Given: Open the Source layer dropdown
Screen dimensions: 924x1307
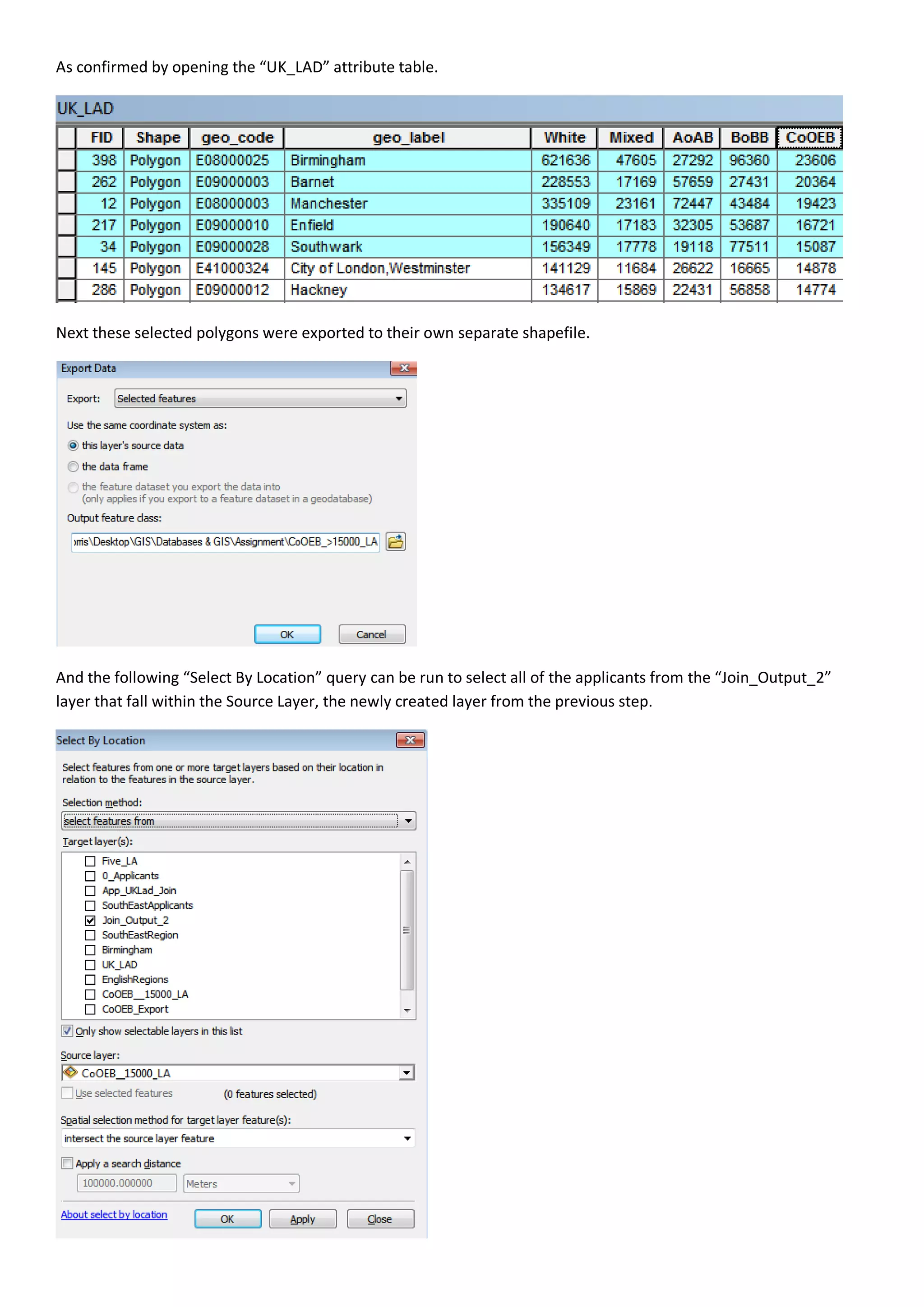Looking at the screenshot, I should pos(407,1073).
